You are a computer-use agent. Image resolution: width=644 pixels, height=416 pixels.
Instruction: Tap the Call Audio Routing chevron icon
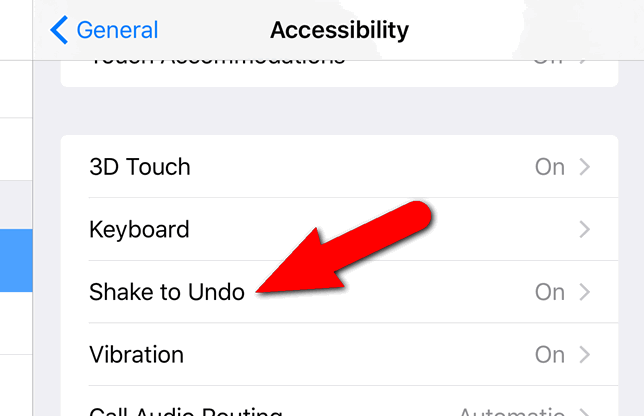coord(585,412)
